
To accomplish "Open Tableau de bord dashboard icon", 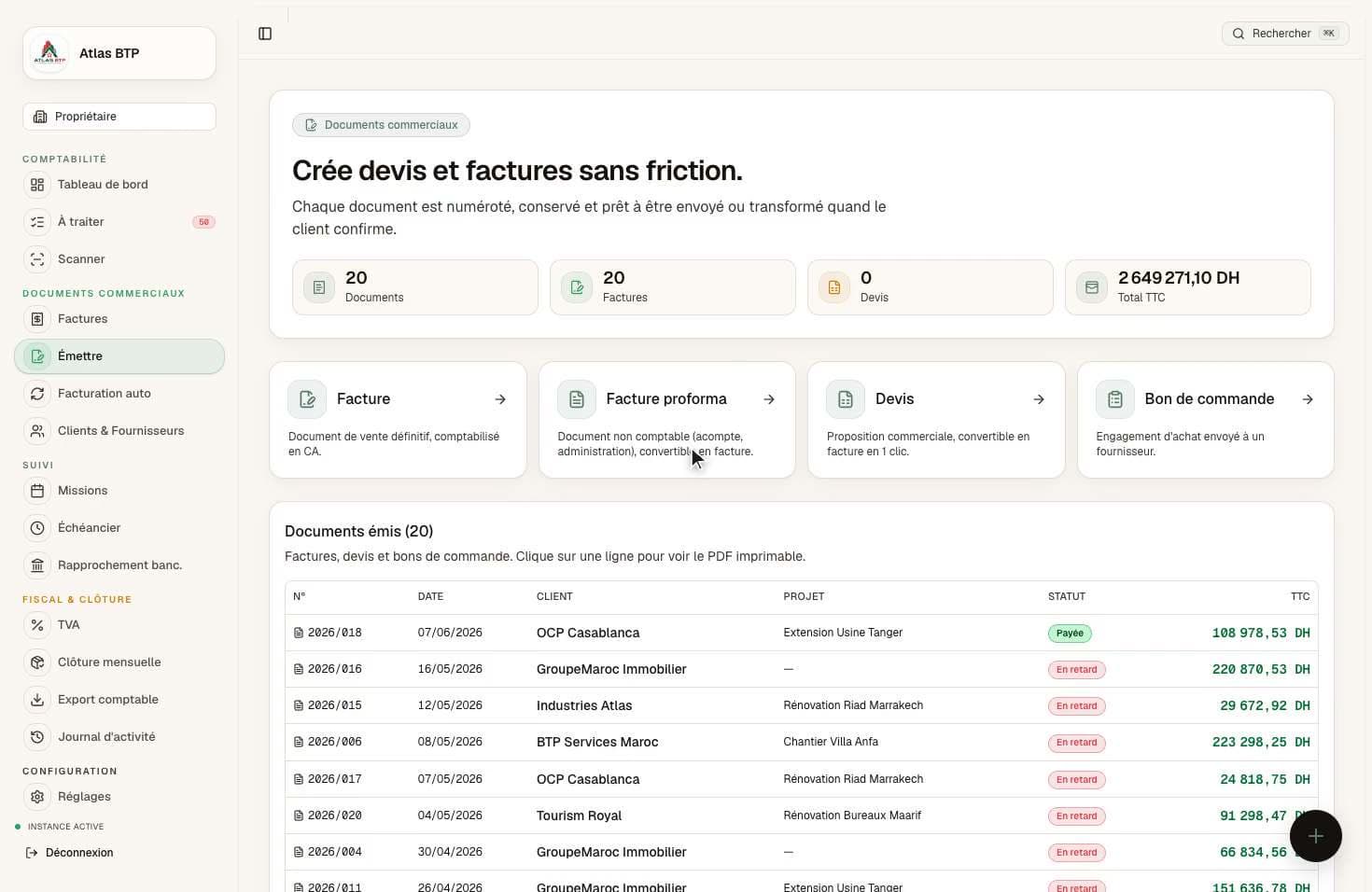I will [37, 185].
